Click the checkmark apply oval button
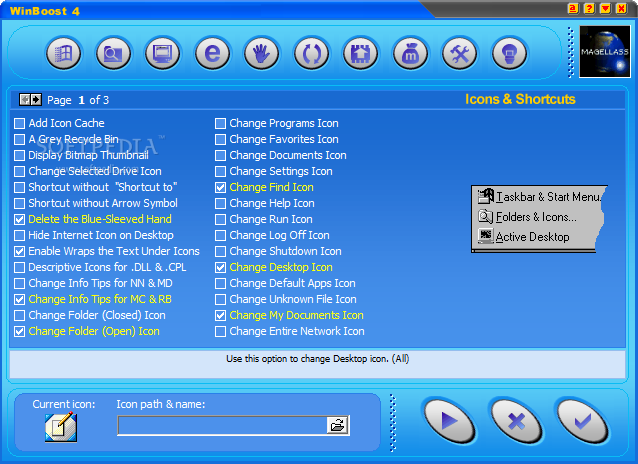This screenshot has height=464, width=638. point(583,421)
